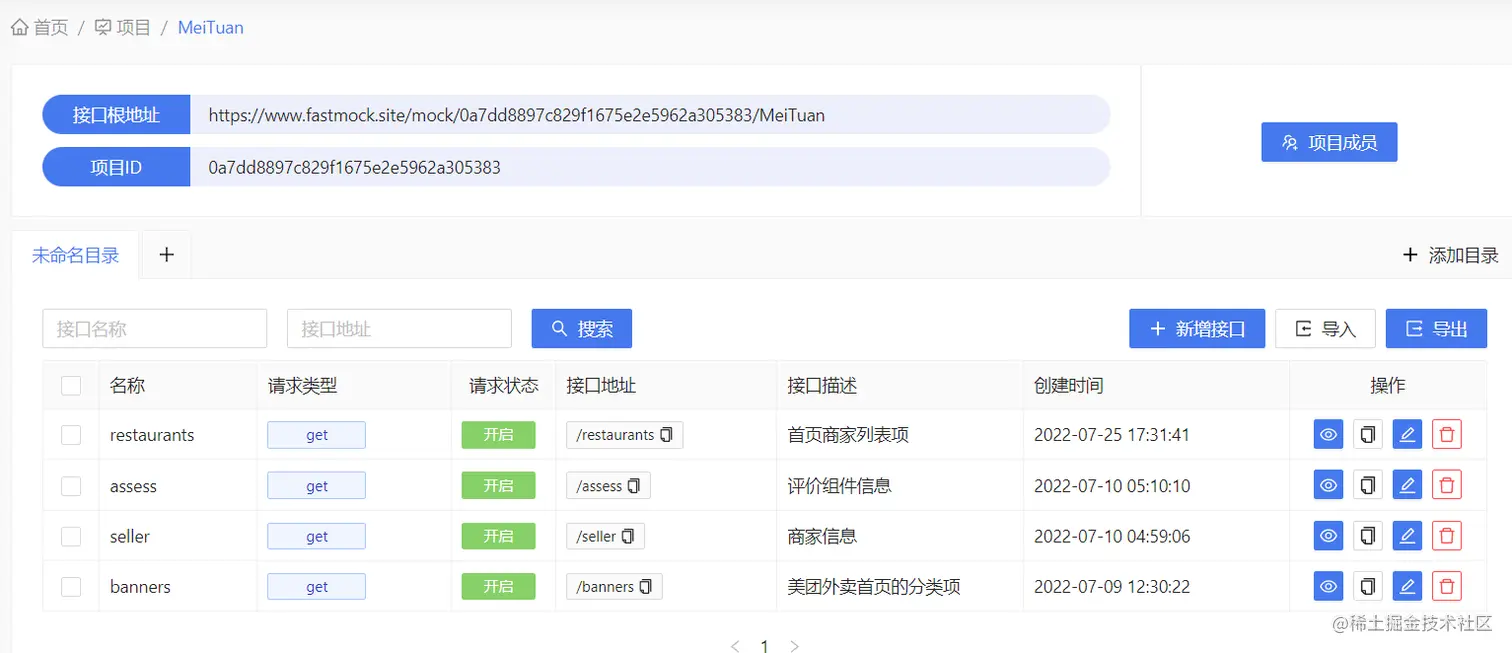
Task: View the assess interface via eye icon
Action: pos(1328,485)
